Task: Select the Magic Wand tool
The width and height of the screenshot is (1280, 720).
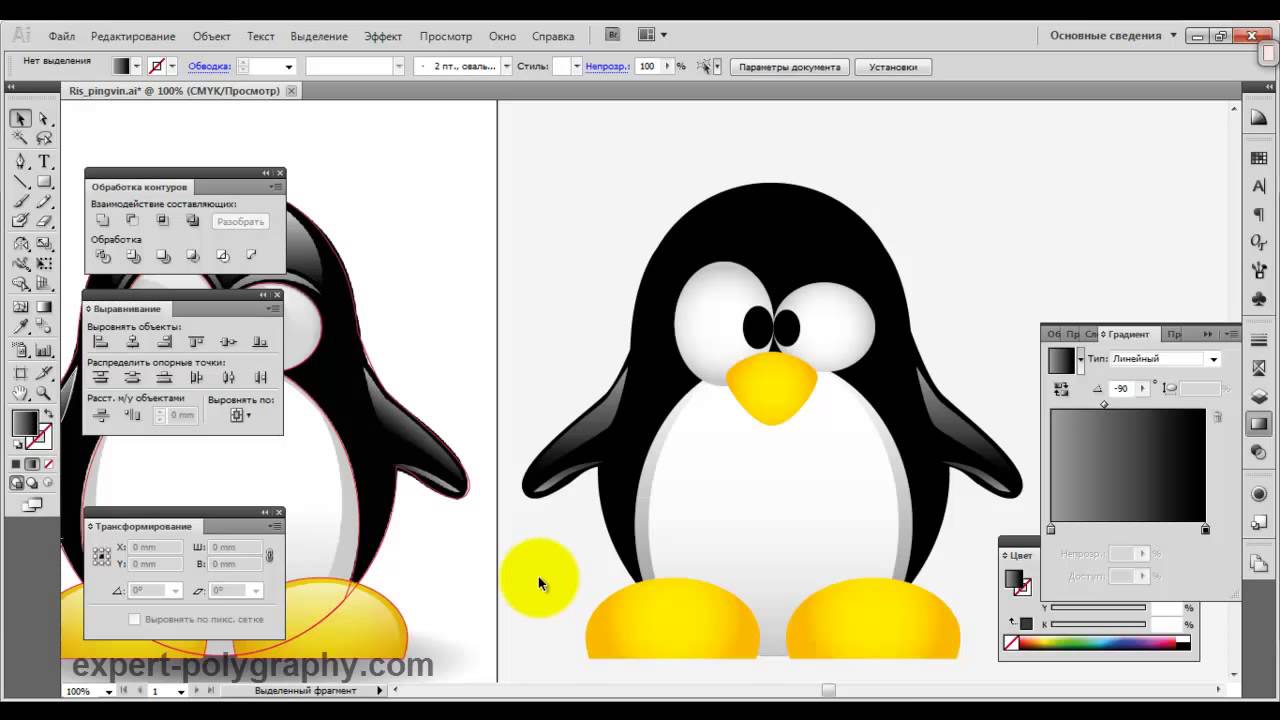Action: (20, 139)
